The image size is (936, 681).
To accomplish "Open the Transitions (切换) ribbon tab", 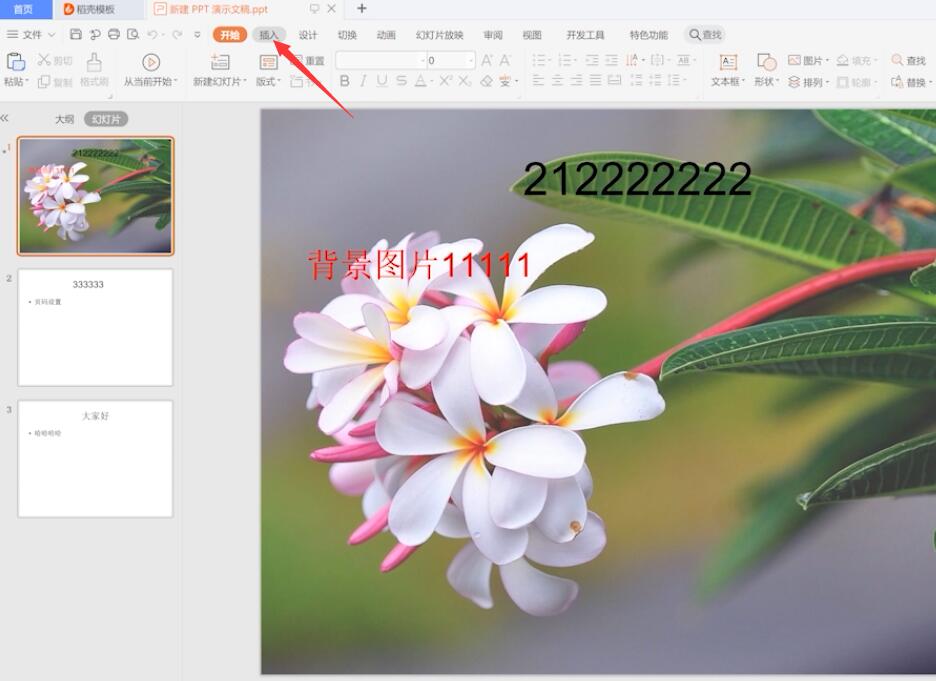I will click(x=347, y=35).
